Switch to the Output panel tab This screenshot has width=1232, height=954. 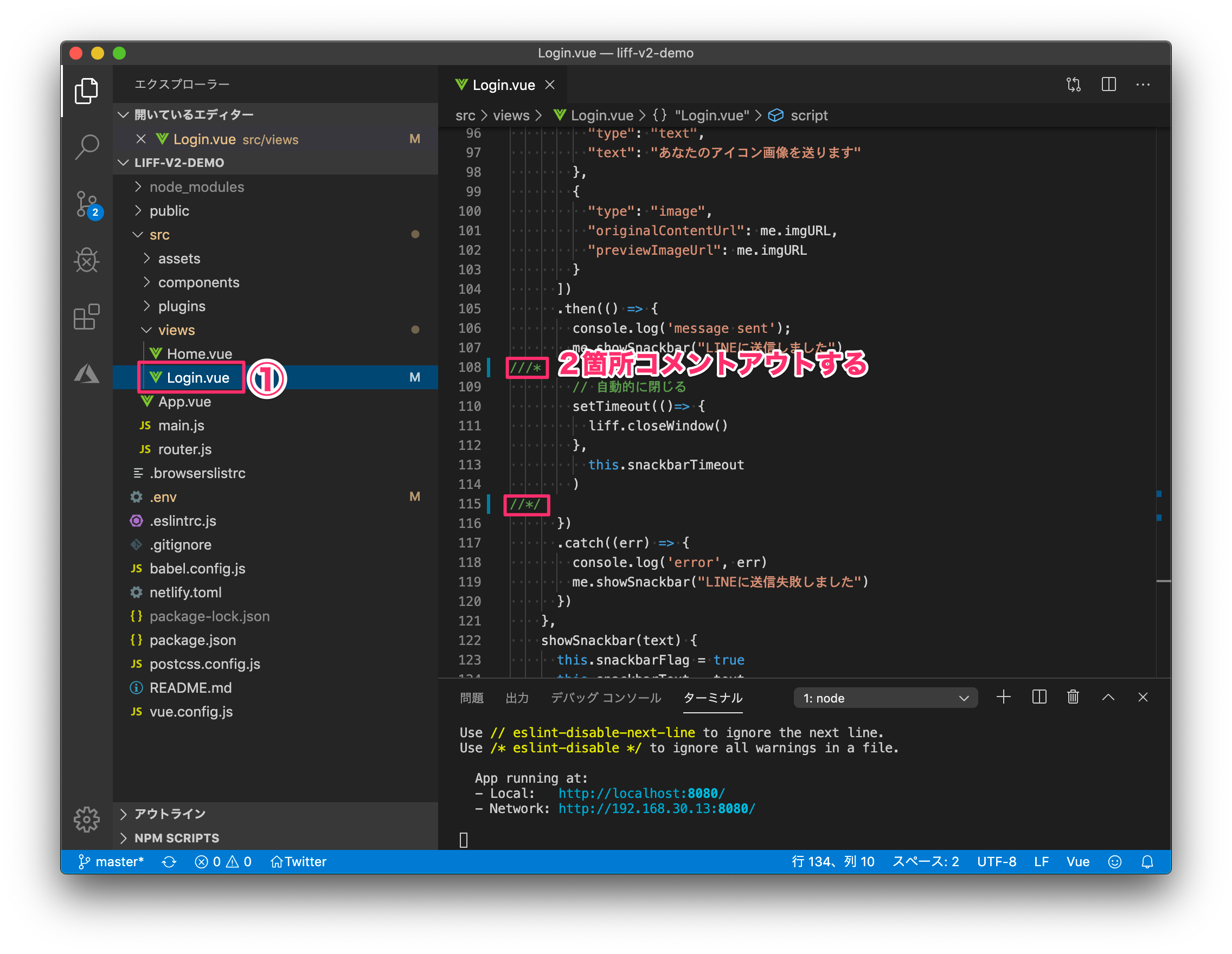[517, 698]
